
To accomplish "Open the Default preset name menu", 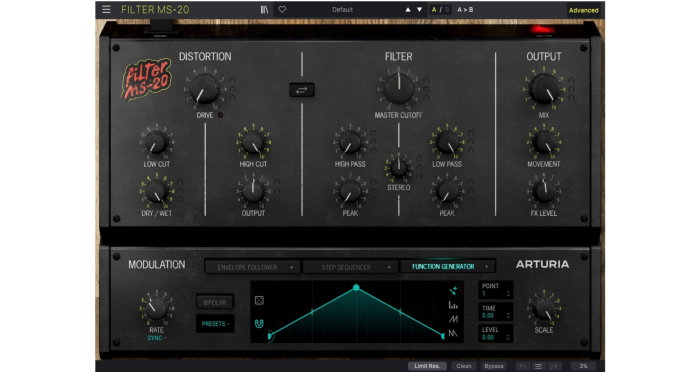I will coord(342,9).
